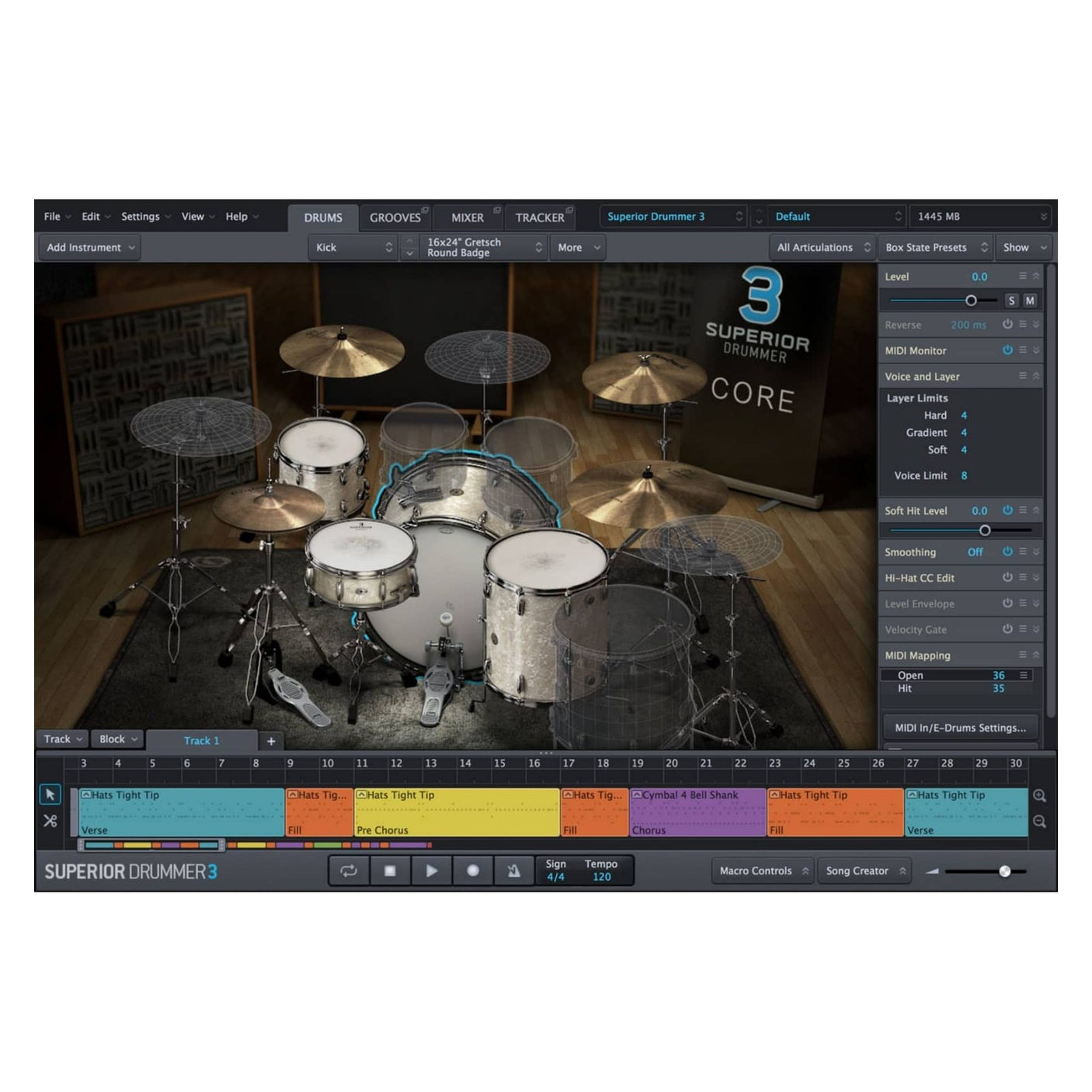Solo the kick with the S icon
1092x1092 pixels.
(x=1012, y=300)
